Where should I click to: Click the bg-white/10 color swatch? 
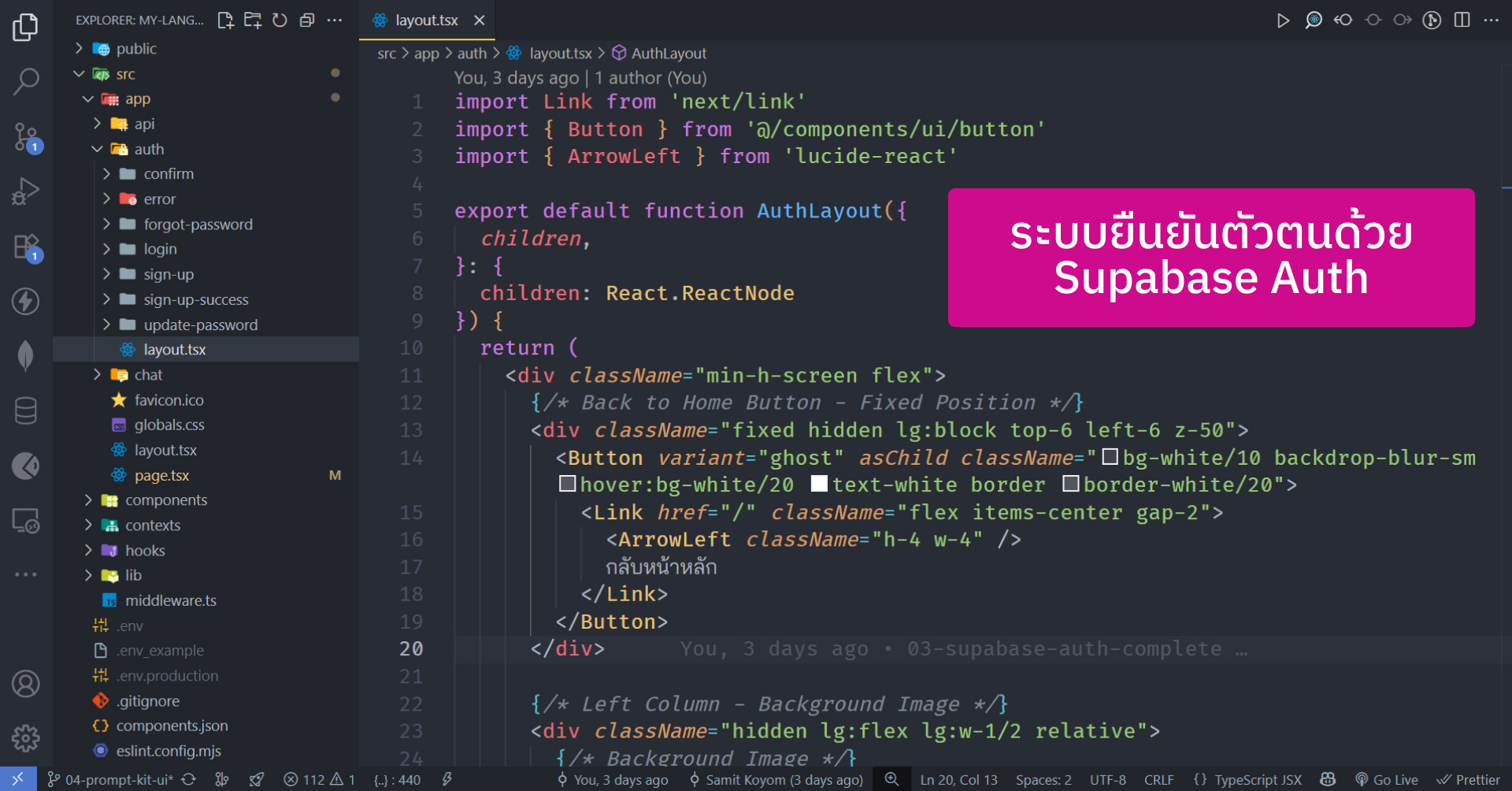point(1110,457)
